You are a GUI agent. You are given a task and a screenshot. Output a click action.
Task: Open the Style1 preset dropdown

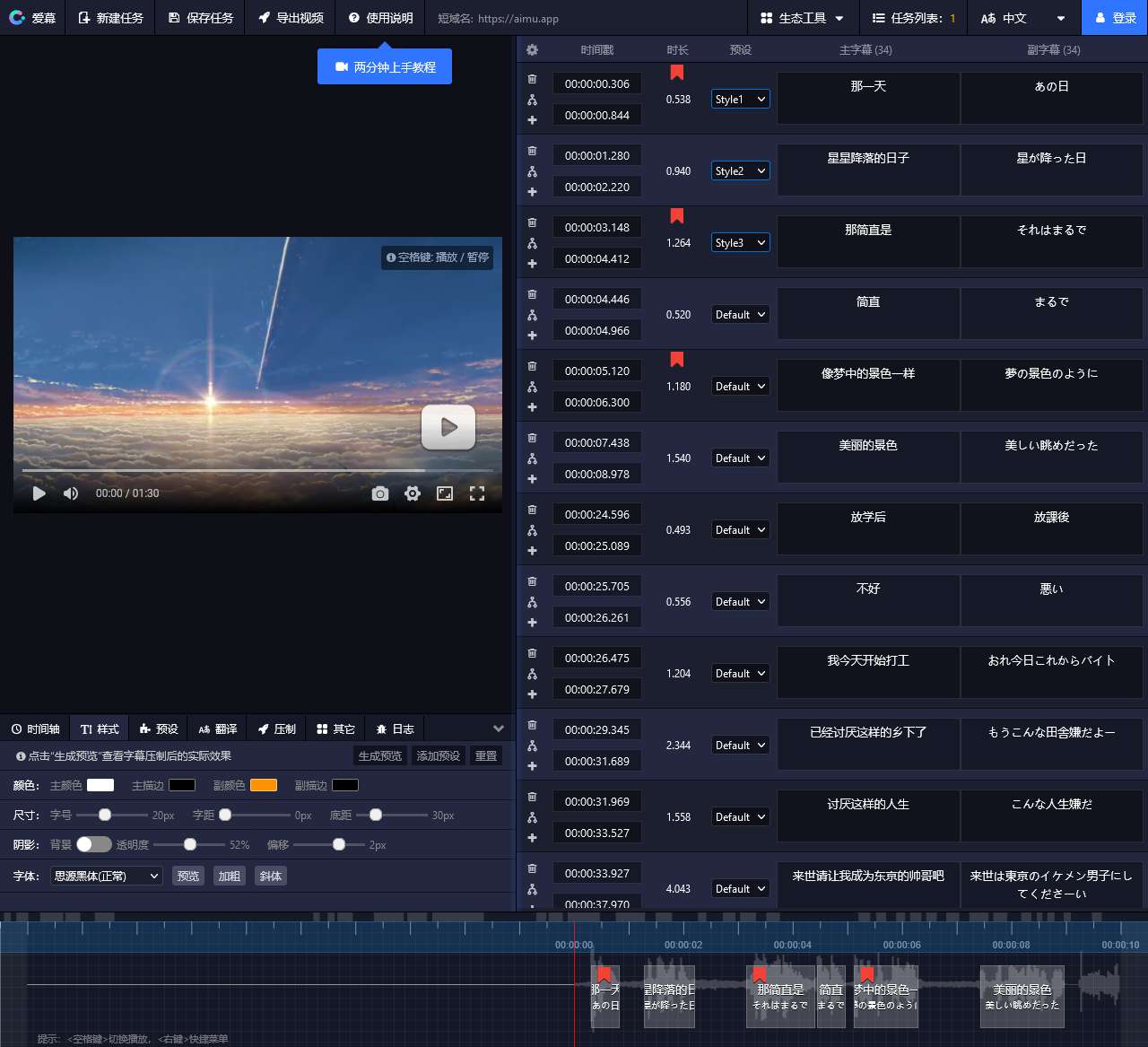[x=740, y=100]
